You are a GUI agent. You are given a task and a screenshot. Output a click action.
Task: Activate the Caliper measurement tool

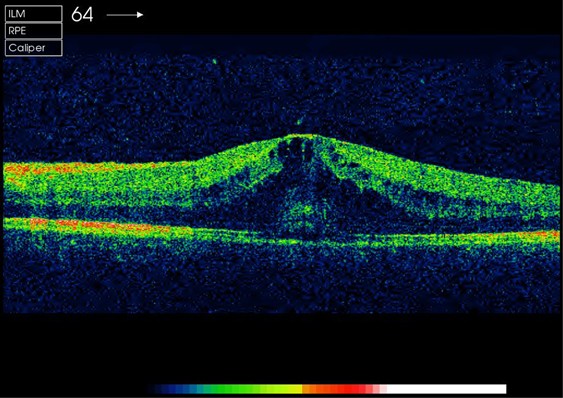tap(33, 48)
